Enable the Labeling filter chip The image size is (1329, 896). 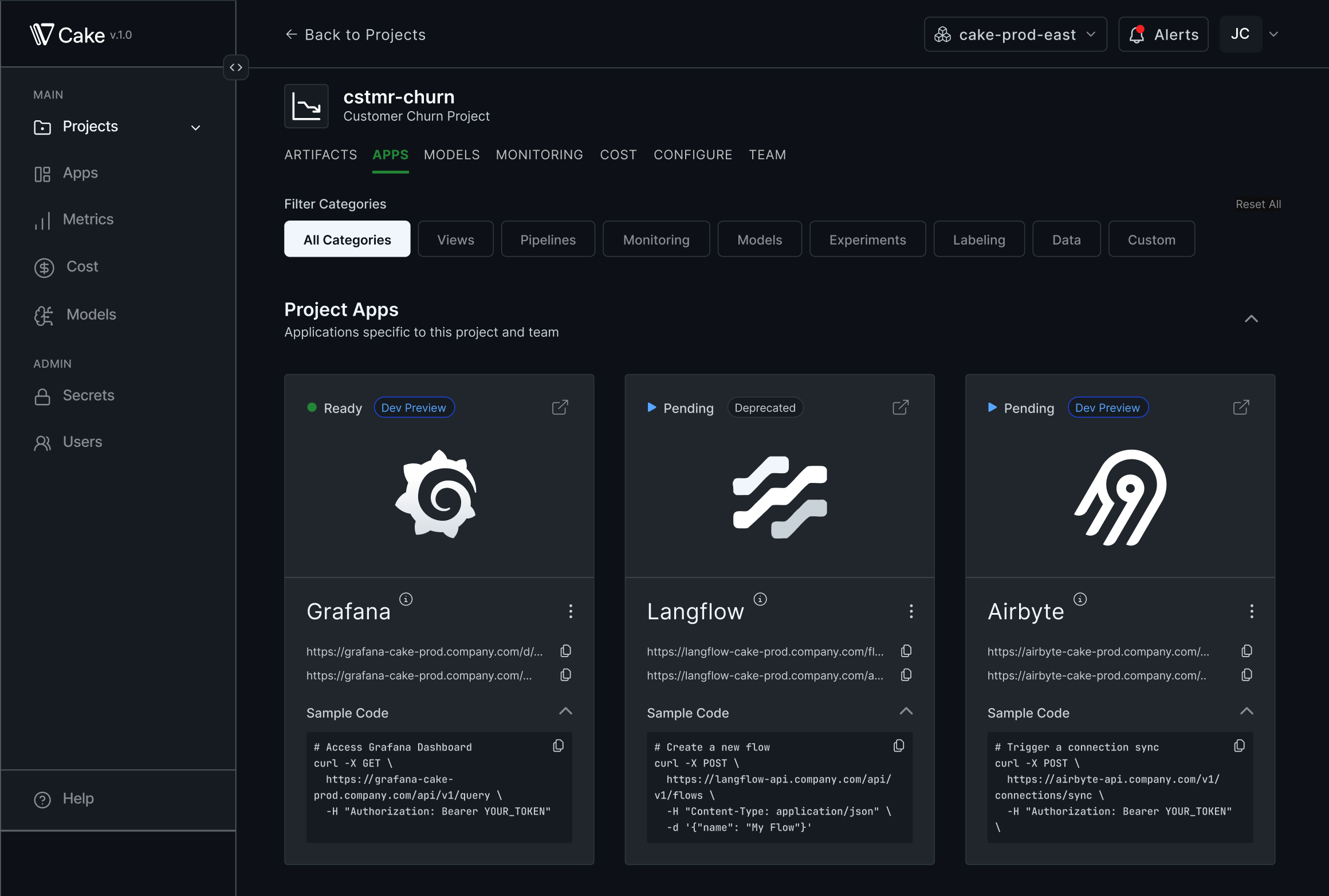[x=978, y=239]
